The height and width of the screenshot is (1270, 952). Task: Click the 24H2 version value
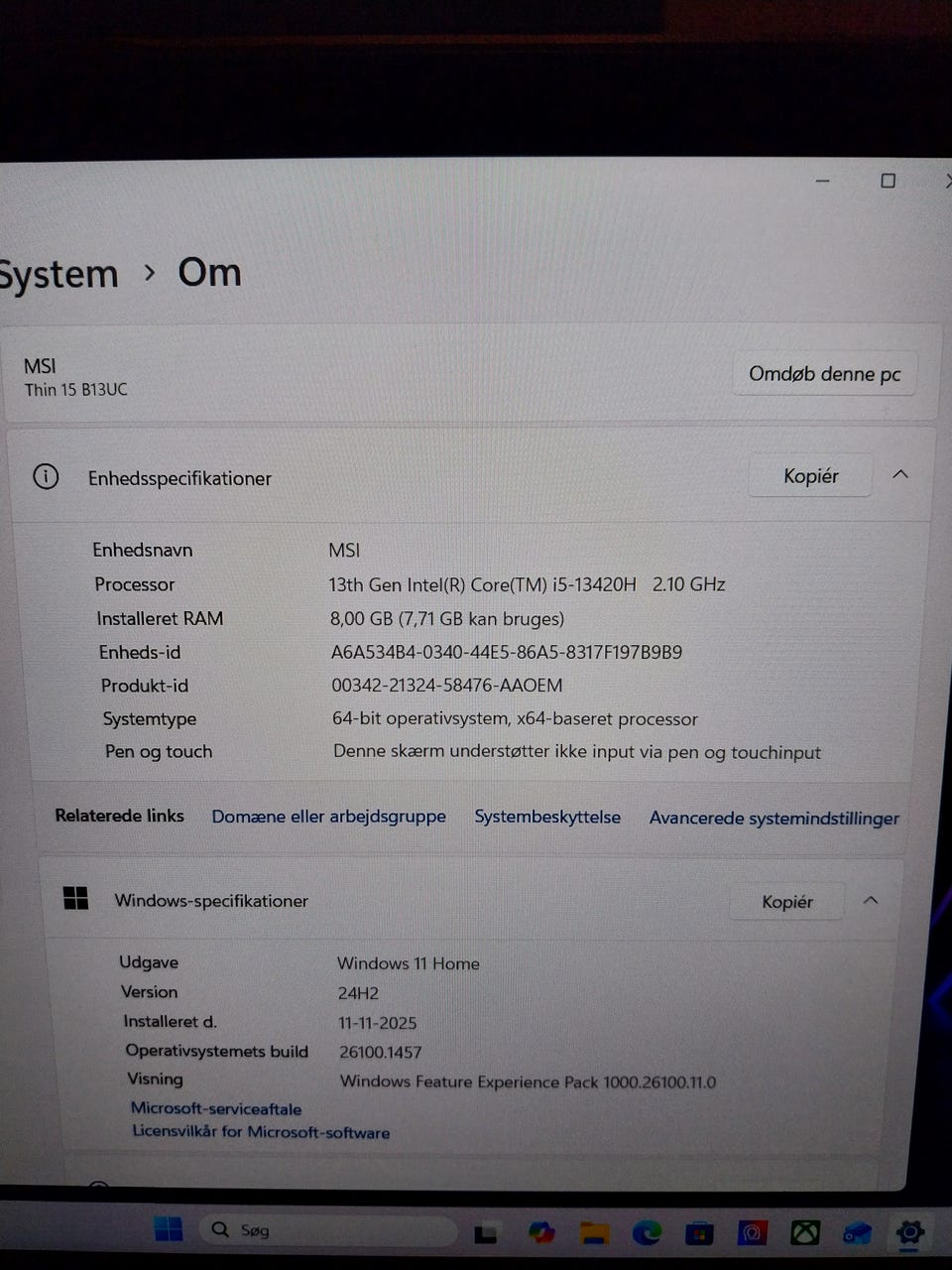click(x=358, y=993)
